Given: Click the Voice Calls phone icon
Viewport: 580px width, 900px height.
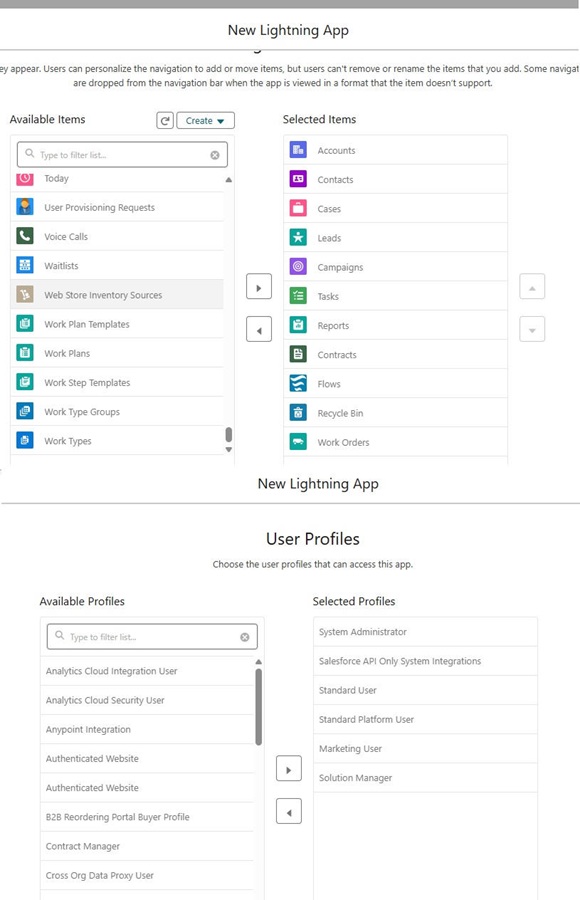Looking at the screenshot, I should pyautogui.click(x=25, y=236).
